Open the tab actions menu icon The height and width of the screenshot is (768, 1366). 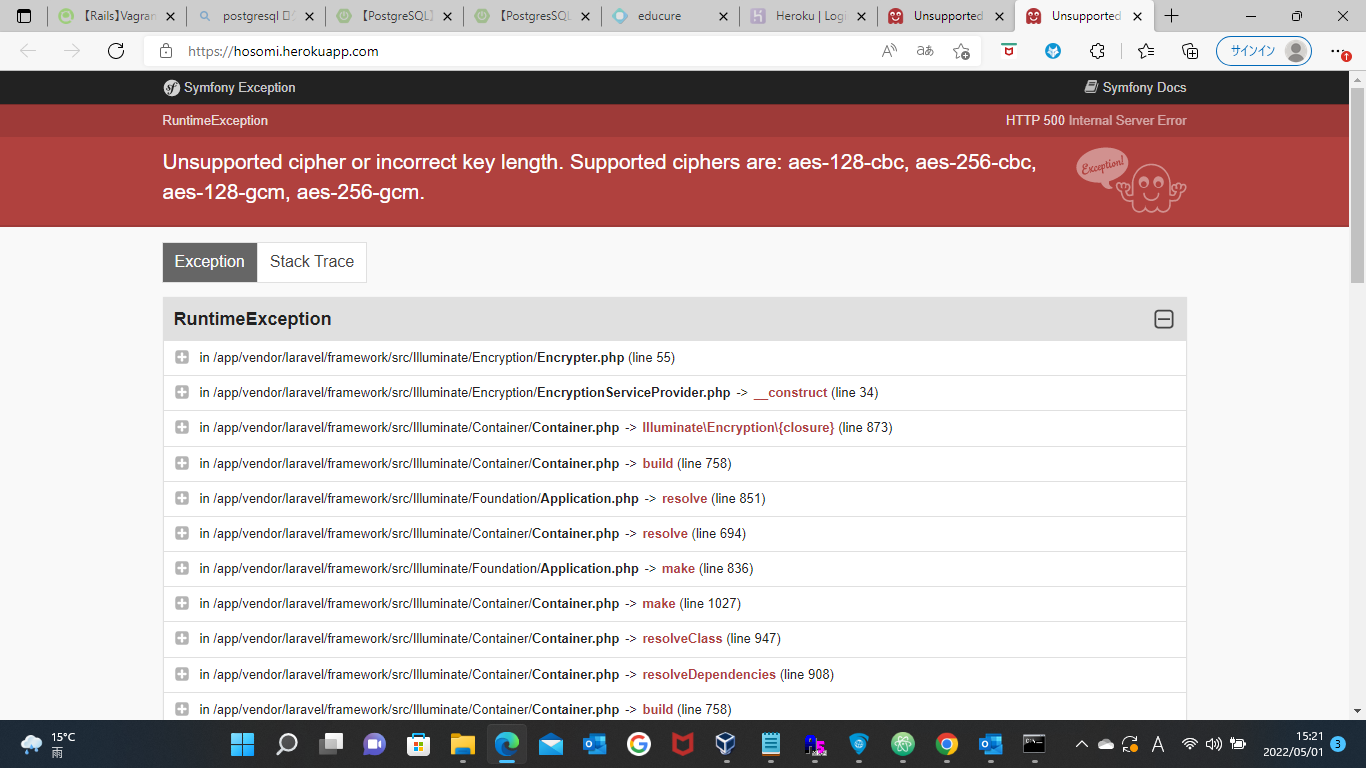pyautogui.click(x=24, y=16)
